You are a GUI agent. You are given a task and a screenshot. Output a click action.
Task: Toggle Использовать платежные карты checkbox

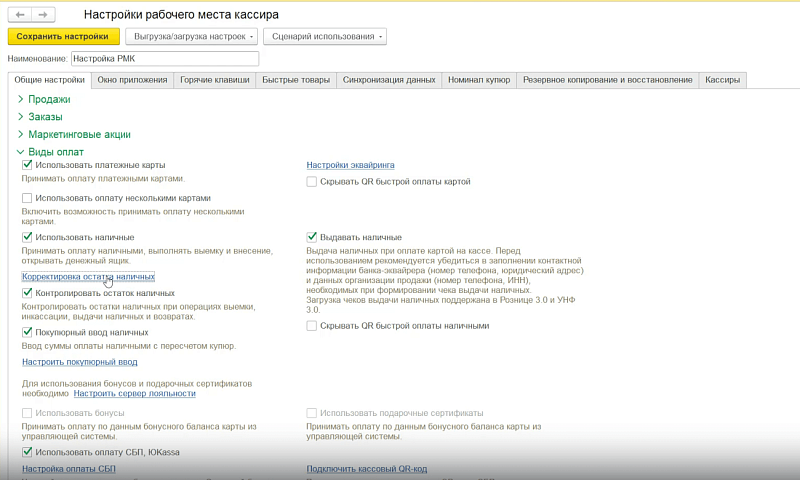tap(27, 165)
